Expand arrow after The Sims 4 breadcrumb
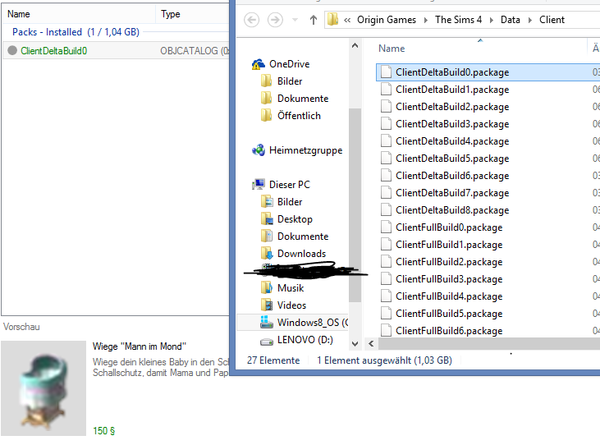The image size is (600, 441). coord(491,20)
